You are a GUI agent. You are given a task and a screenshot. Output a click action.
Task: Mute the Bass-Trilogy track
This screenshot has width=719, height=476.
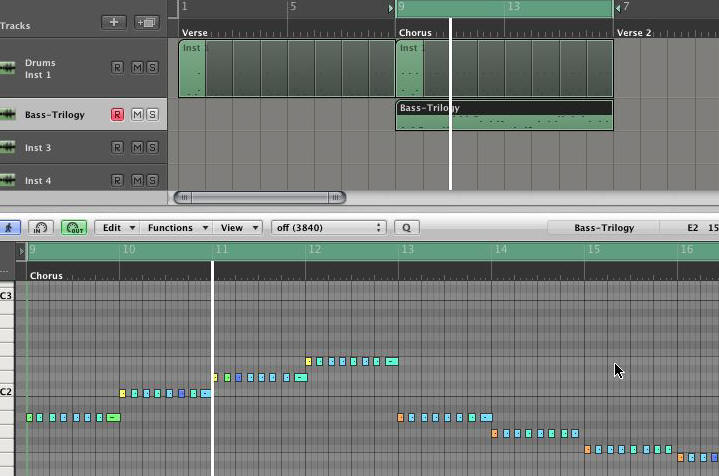coord(137,114)
